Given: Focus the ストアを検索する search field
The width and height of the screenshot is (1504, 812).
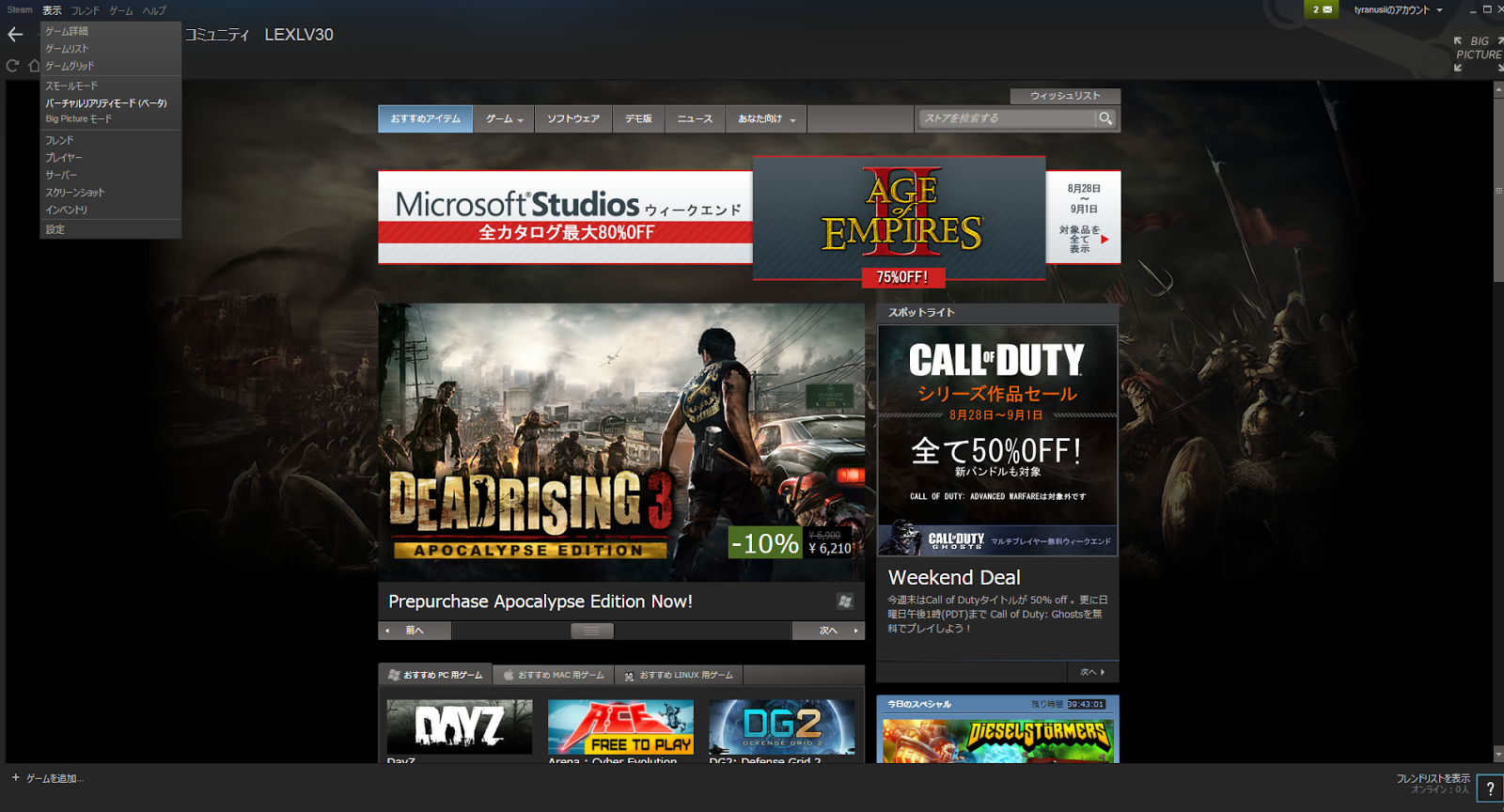Looking at the screenshot, I should tap(1008, 118).
